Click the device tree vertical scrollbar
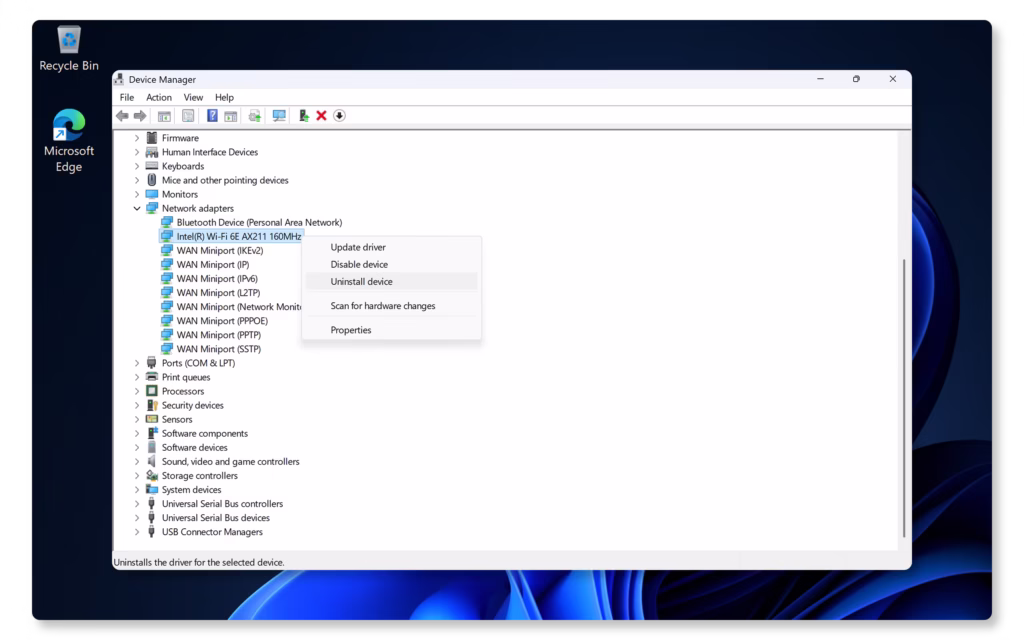 904,398
